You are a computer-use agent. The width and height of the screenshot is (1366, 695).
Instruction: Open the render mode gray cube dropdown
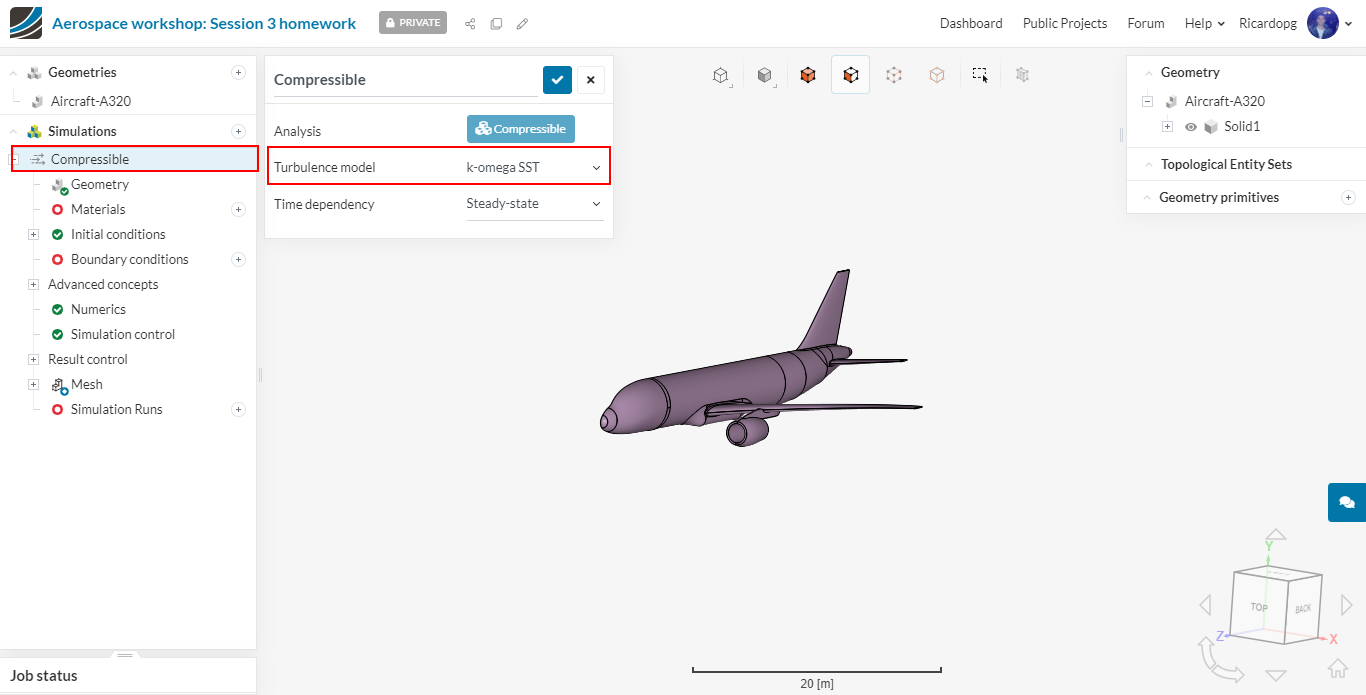click(765, 75)
